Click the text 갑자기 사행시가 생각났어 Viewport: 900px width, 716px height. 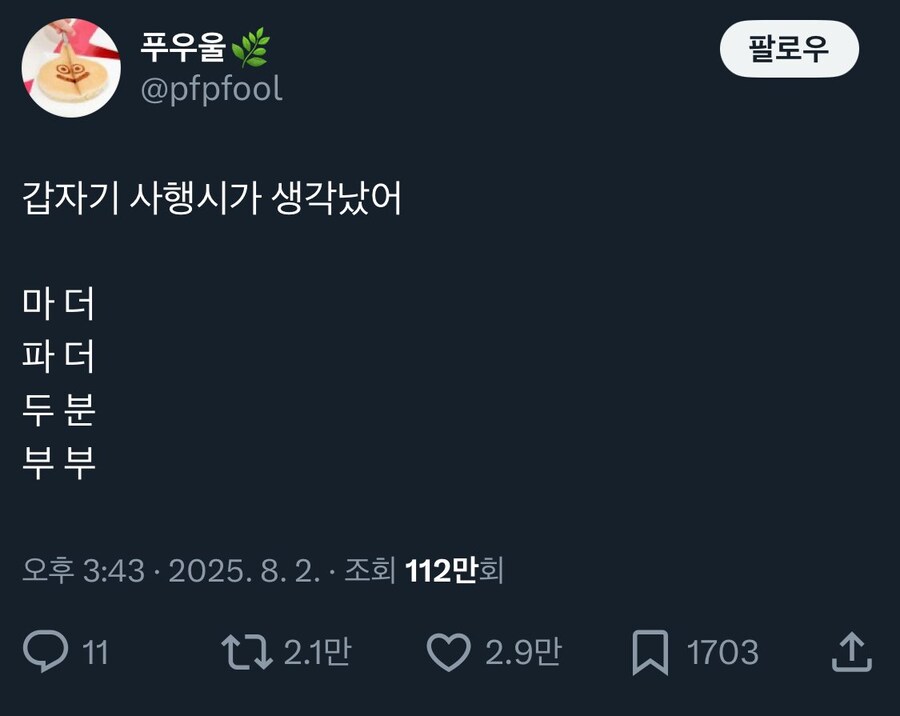212,200
